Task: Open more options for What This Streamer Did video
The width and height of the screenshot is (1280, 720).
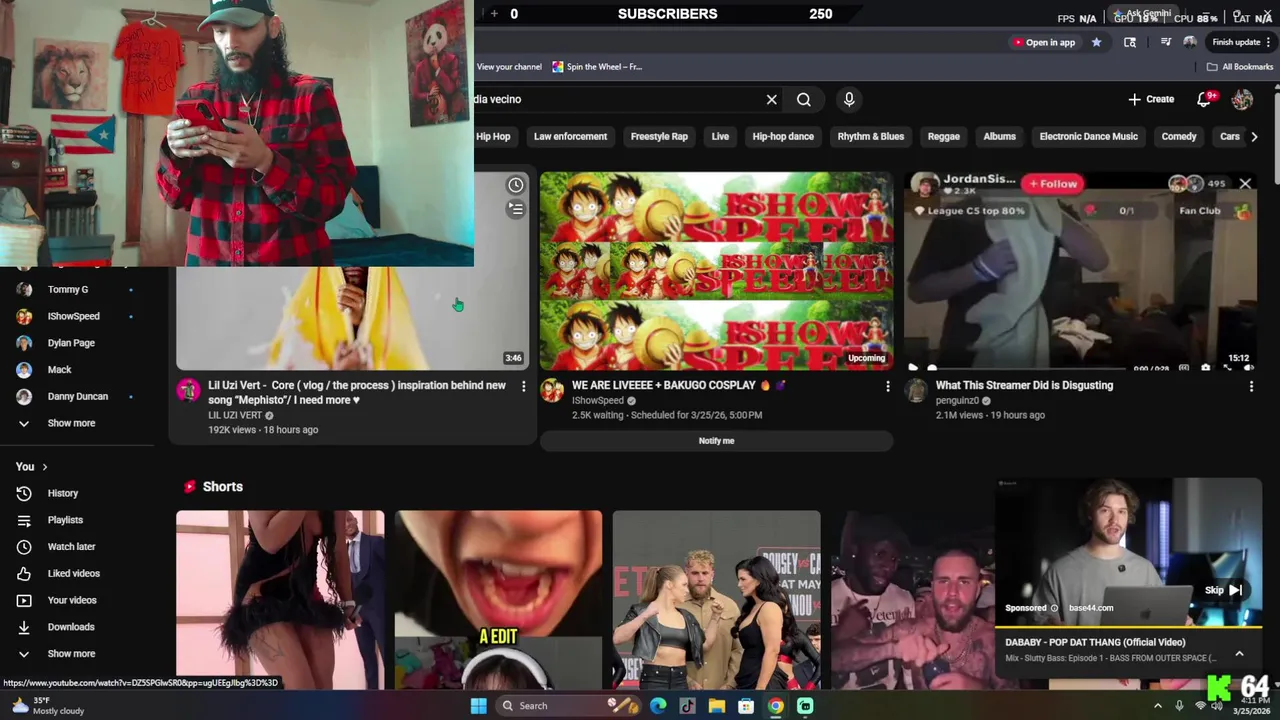Action: pos(1251,386)
